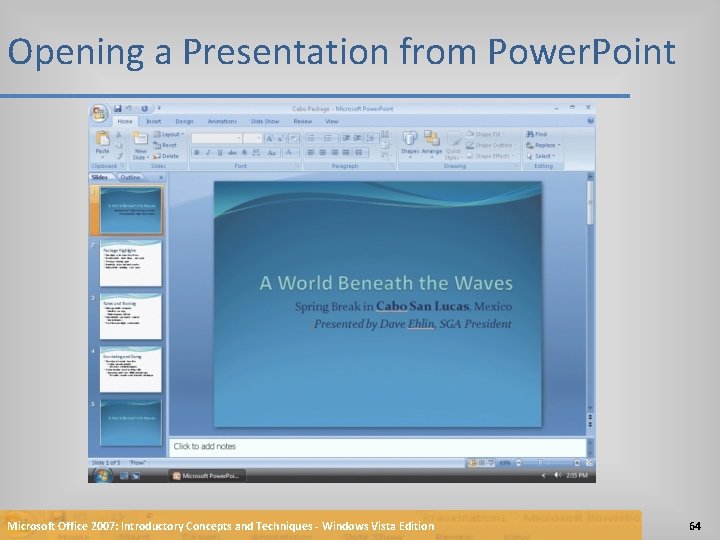Reset the slide with Reset button
Image resolution: width=720 pixels, height=540 pixels.
(x=165, y=145)
